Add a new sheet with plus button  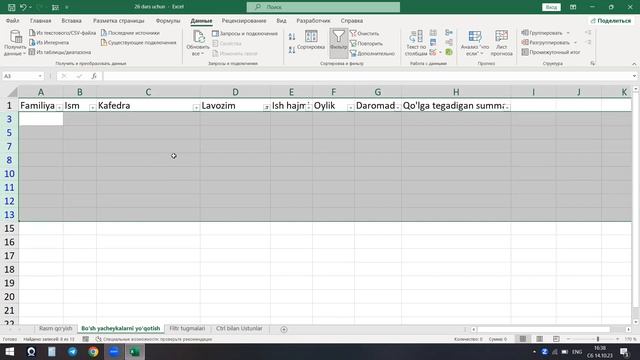coord(284,329)
